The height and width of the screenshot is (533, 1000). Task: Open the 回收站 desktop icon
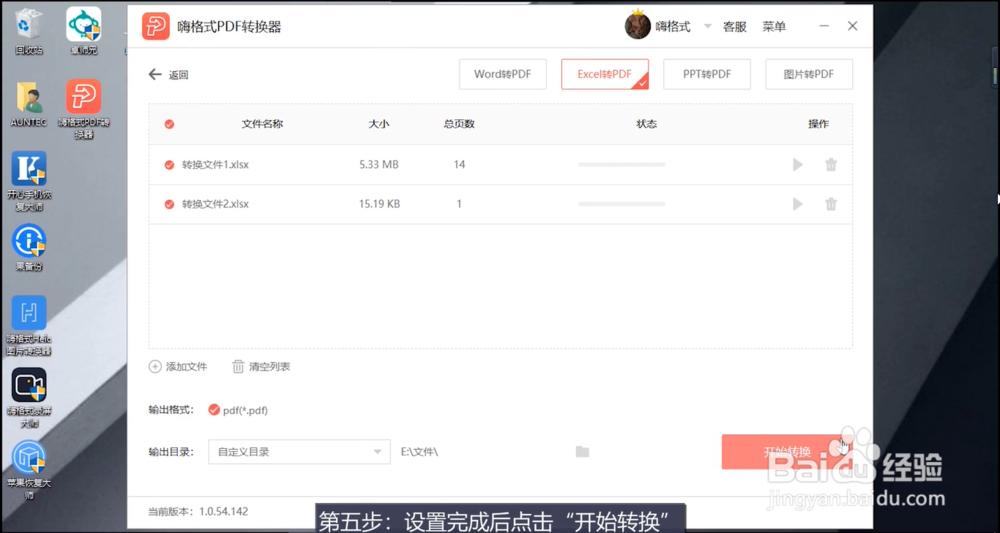pos(29,31)
